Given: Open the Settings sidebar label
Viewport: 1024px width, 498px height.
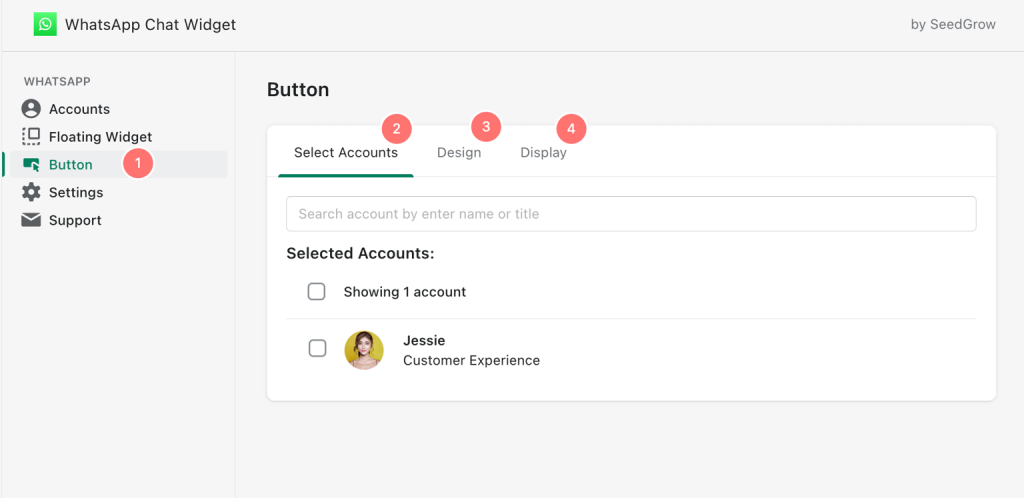Looking at the screenshot, I should (76, 193).
